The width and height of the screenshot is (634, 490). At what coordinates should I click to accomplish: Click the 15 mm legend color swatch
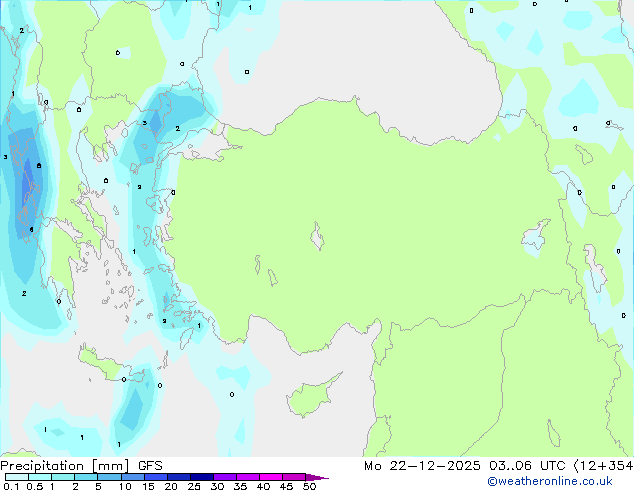155,477
